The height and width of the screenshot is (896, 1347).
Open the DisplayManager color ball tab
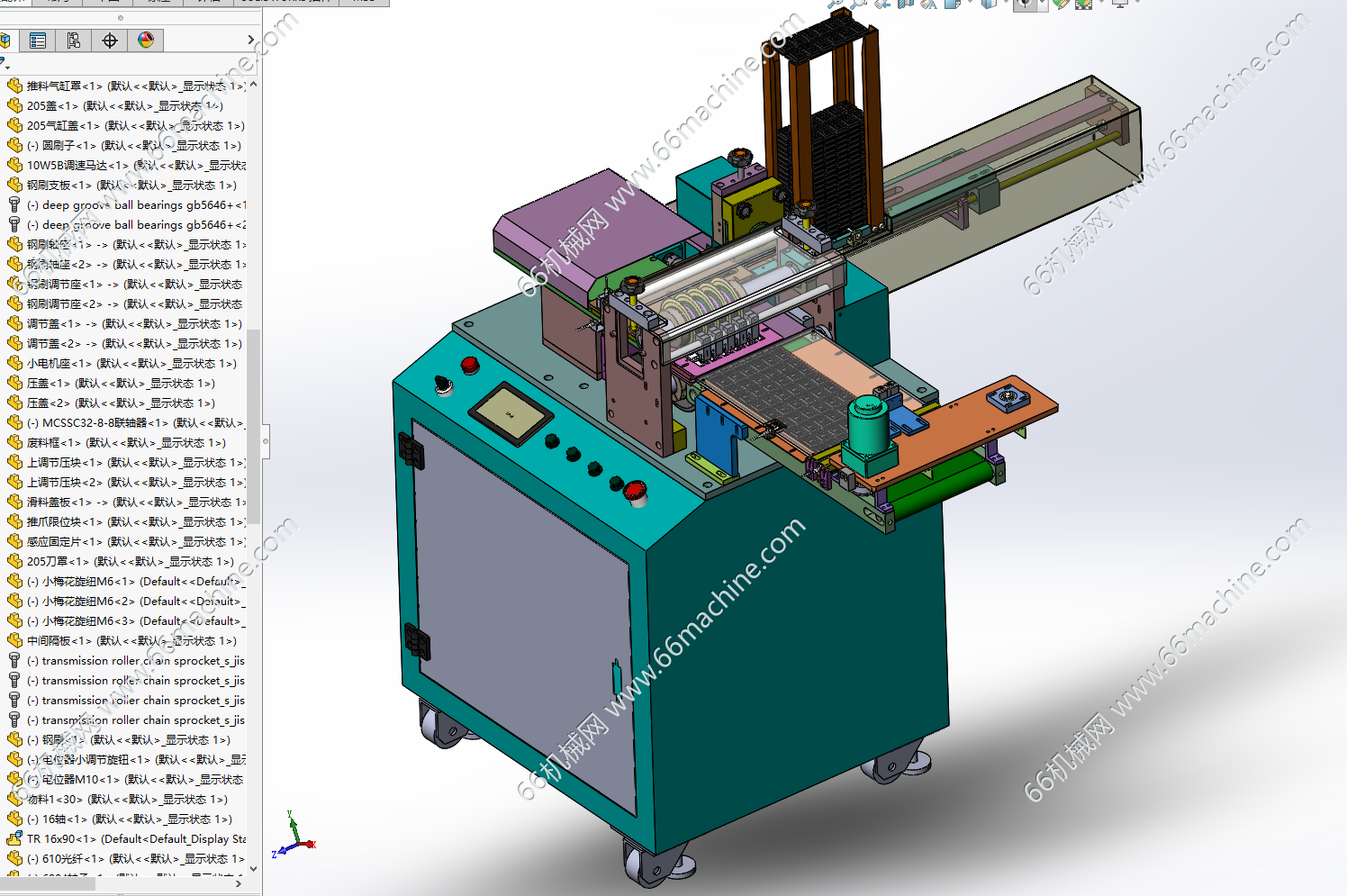[146, 41]
